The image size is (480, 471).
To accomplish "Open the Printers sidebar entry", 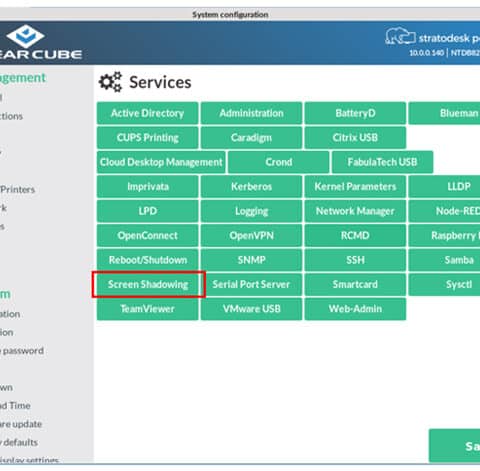I will [17, 189].
